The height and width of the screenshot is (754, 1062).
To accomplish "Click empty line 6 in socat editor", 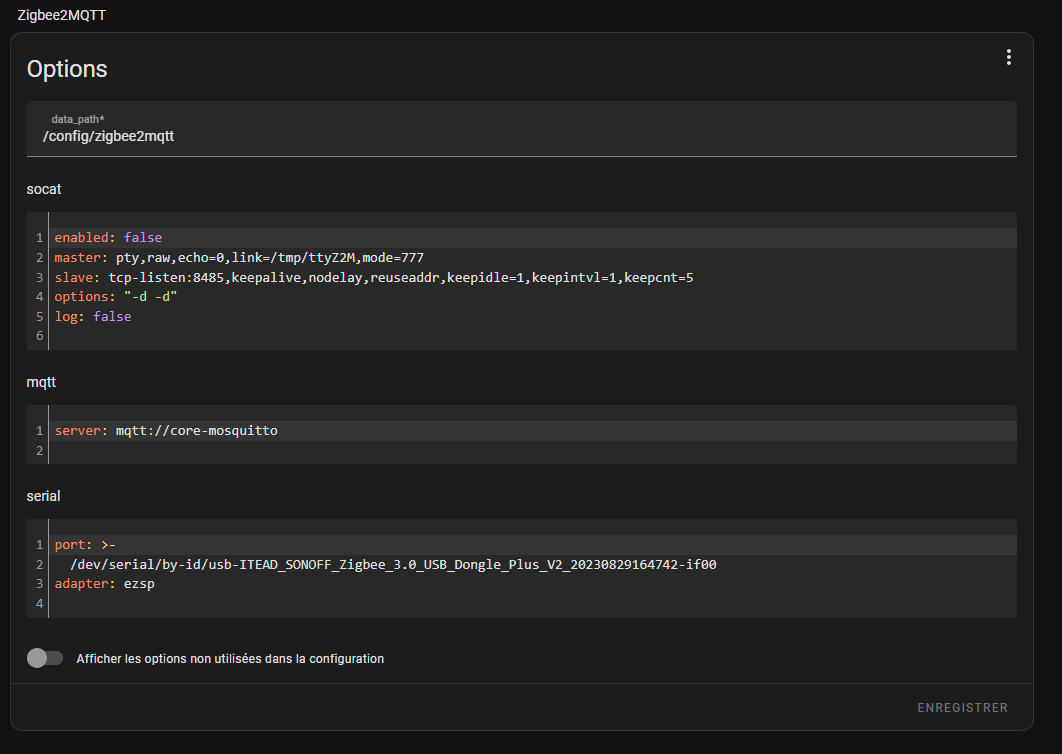I will tap(300, 336).
